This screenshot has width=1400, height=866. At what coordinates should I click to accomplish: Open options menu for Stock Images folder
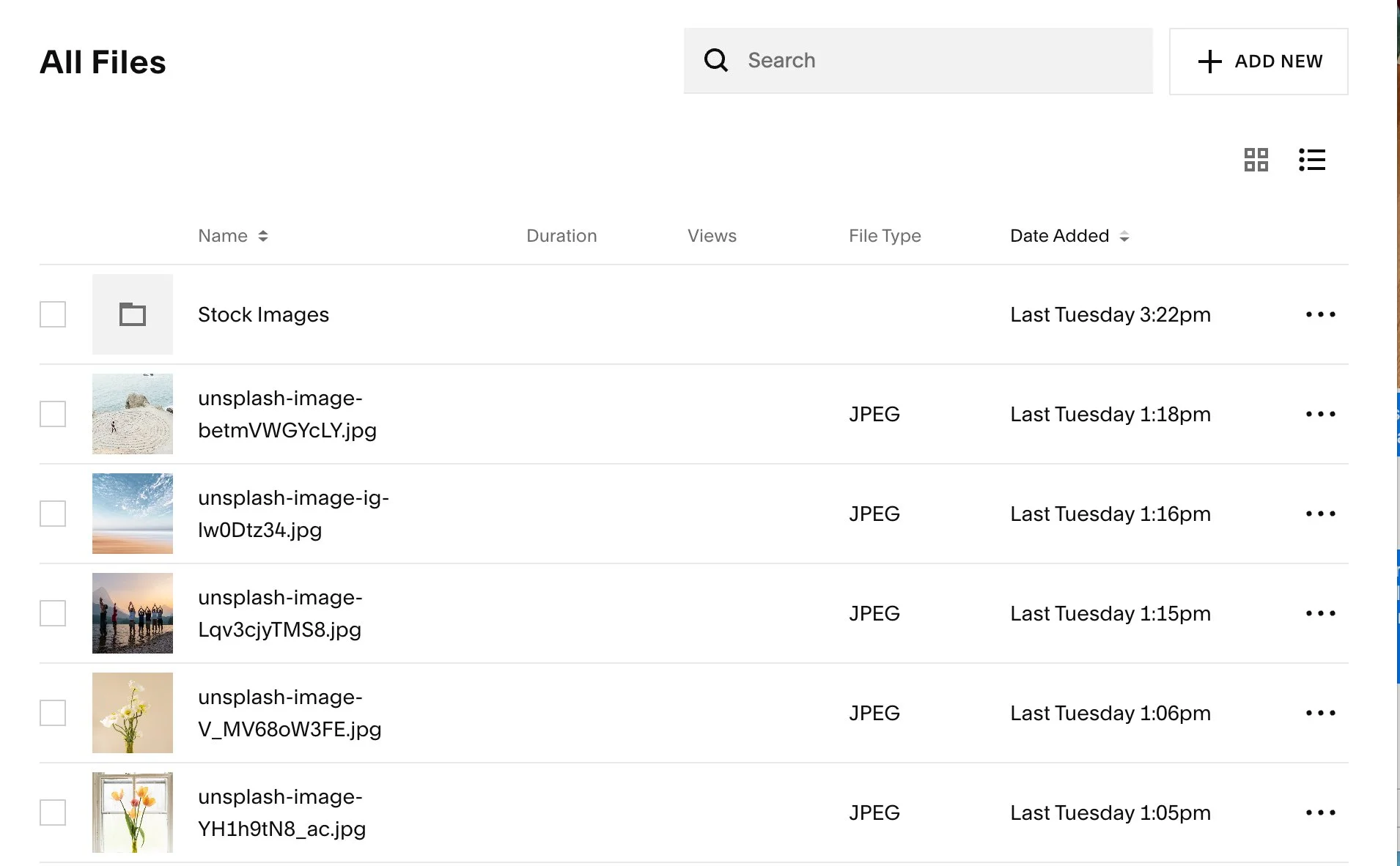(x=1320, y=314)
